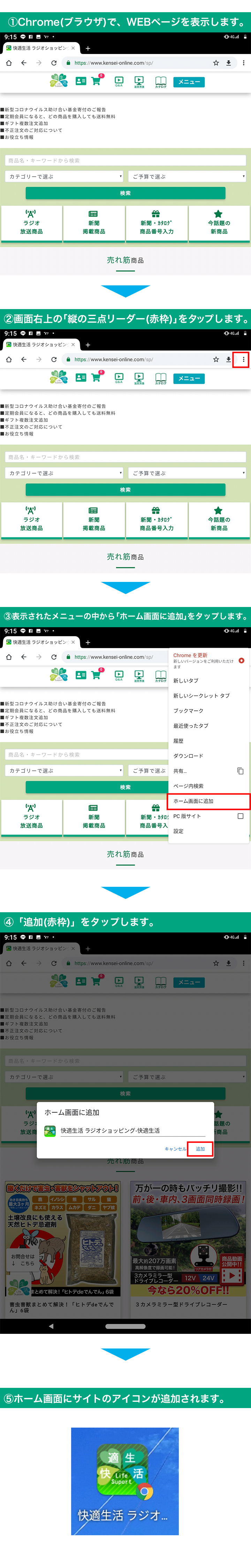Select Chrome を更新 menu entry

pos(209,660)
